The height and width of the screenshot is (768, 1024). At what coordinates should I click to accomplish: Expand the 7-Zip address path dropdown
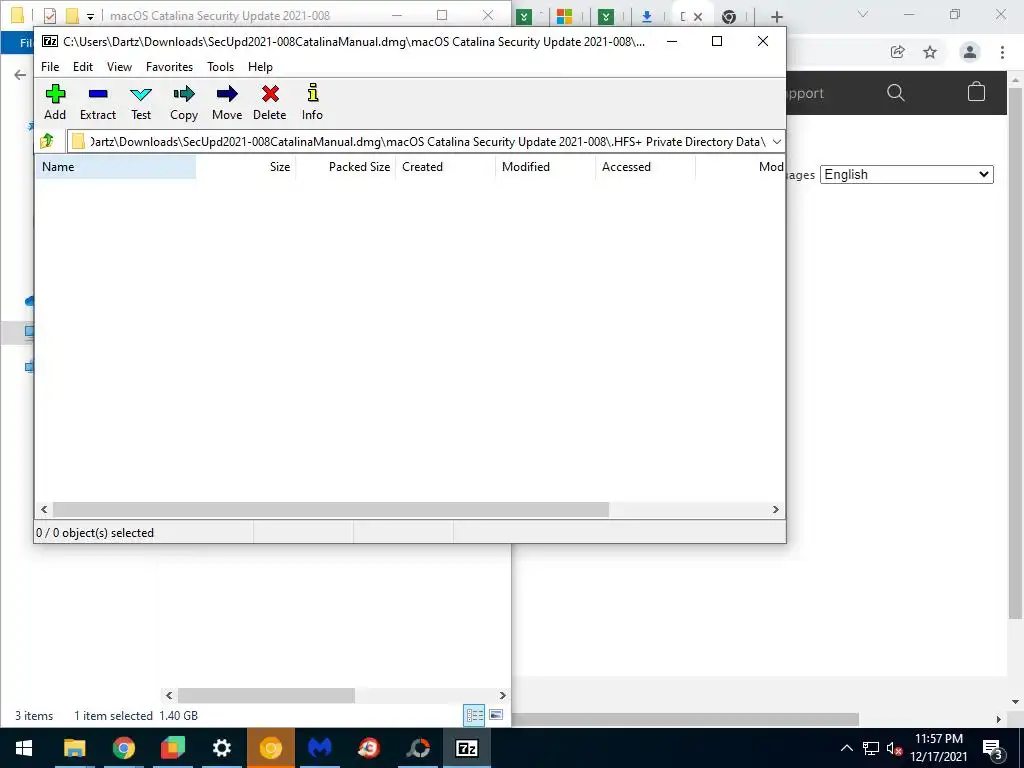click(x=776, y=142)
